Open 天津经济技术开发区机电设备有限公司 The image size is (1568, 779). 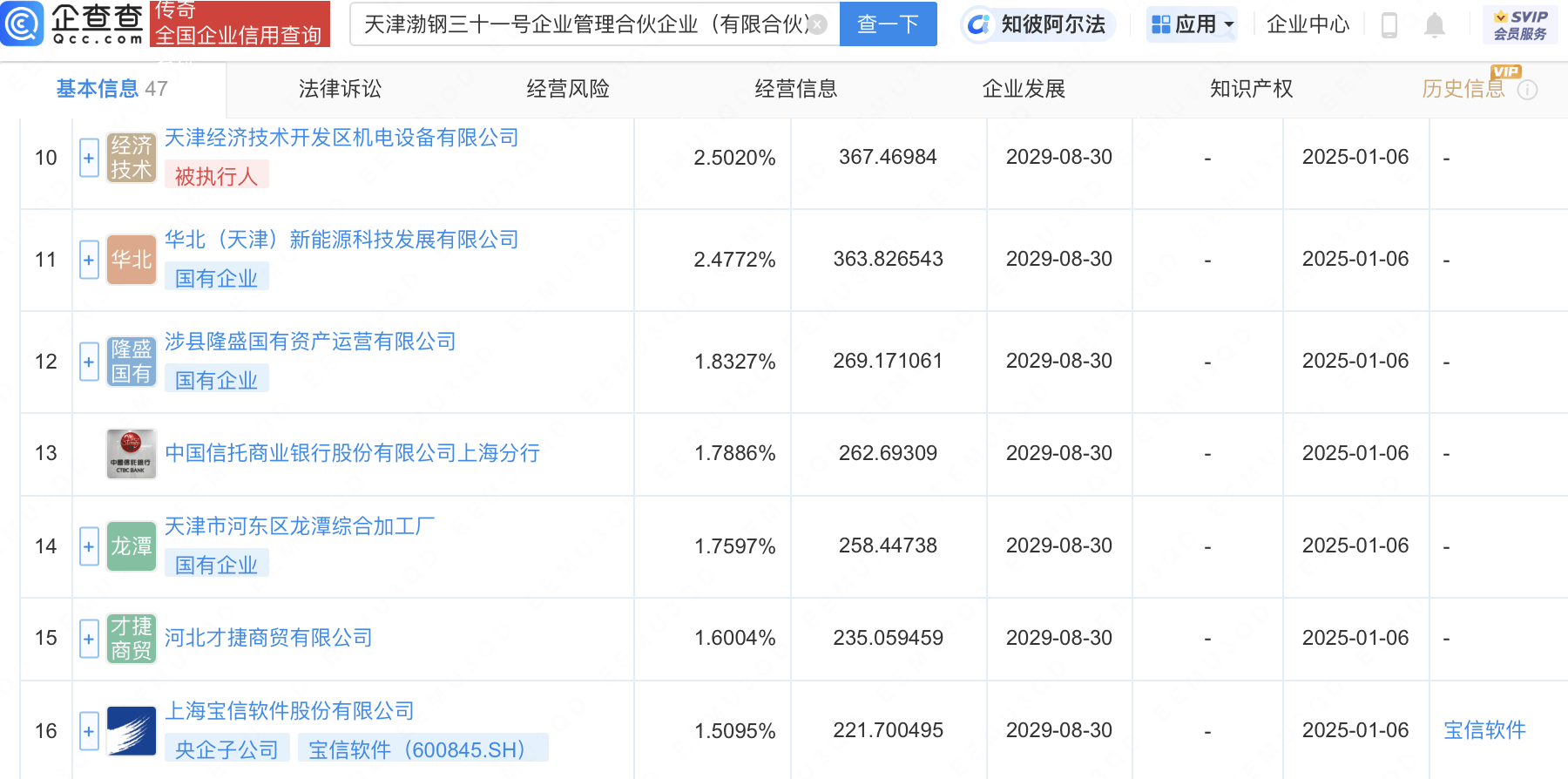(x=341, y=138)
